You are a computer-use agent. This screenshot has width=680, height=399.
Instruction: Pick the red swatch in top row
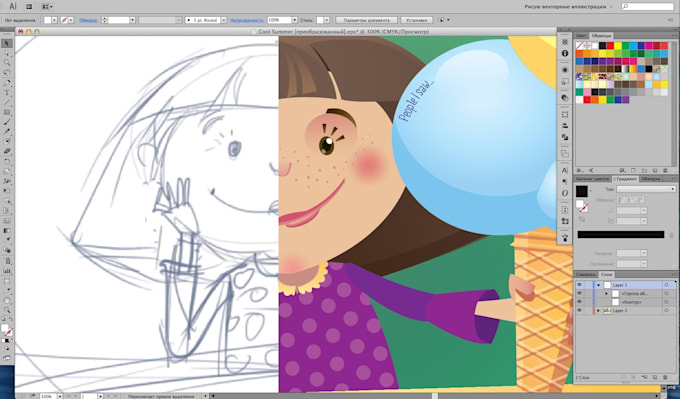(610, 46)
